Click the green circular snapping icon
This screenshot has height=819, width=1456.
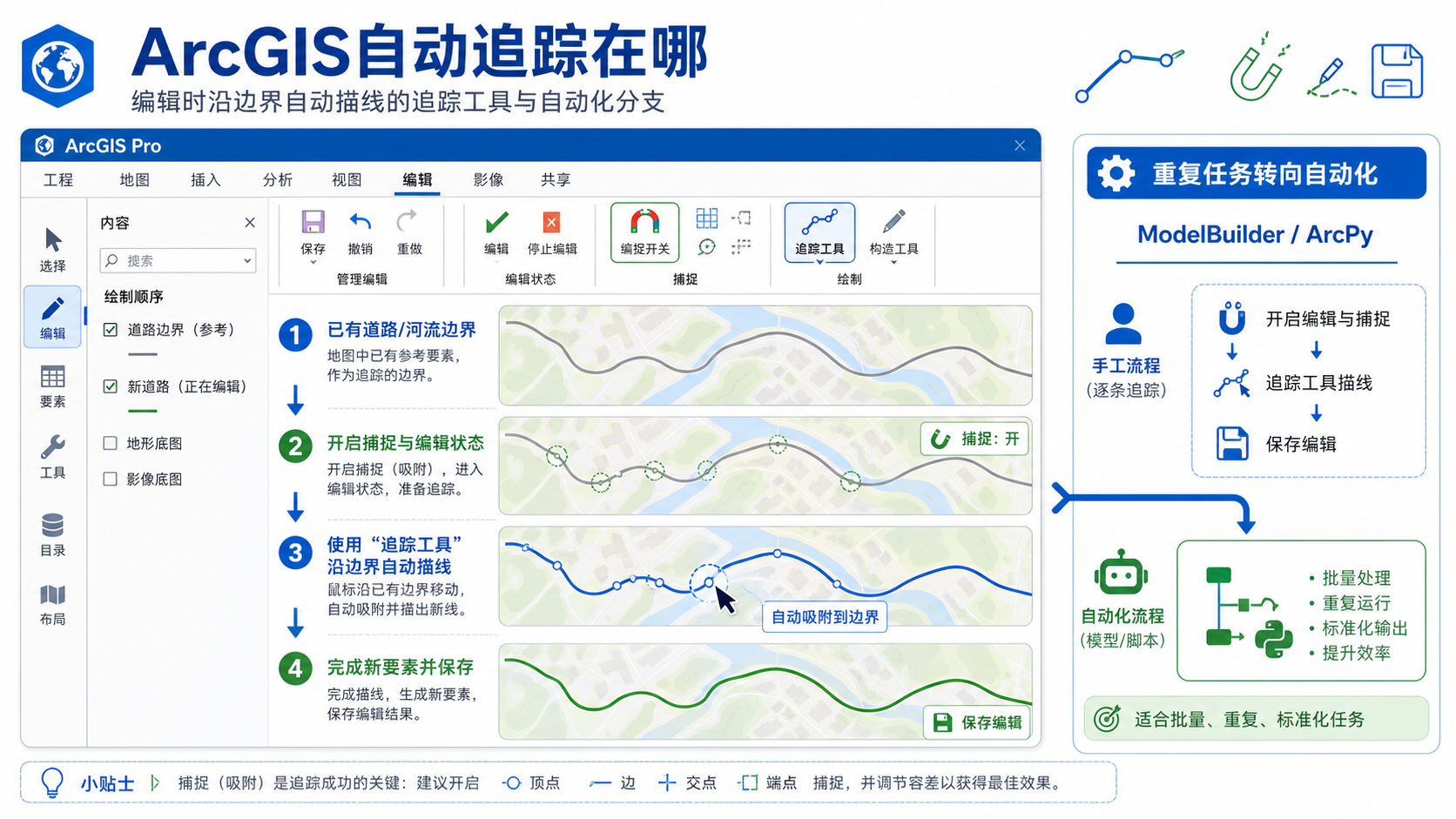coord(707,247)
